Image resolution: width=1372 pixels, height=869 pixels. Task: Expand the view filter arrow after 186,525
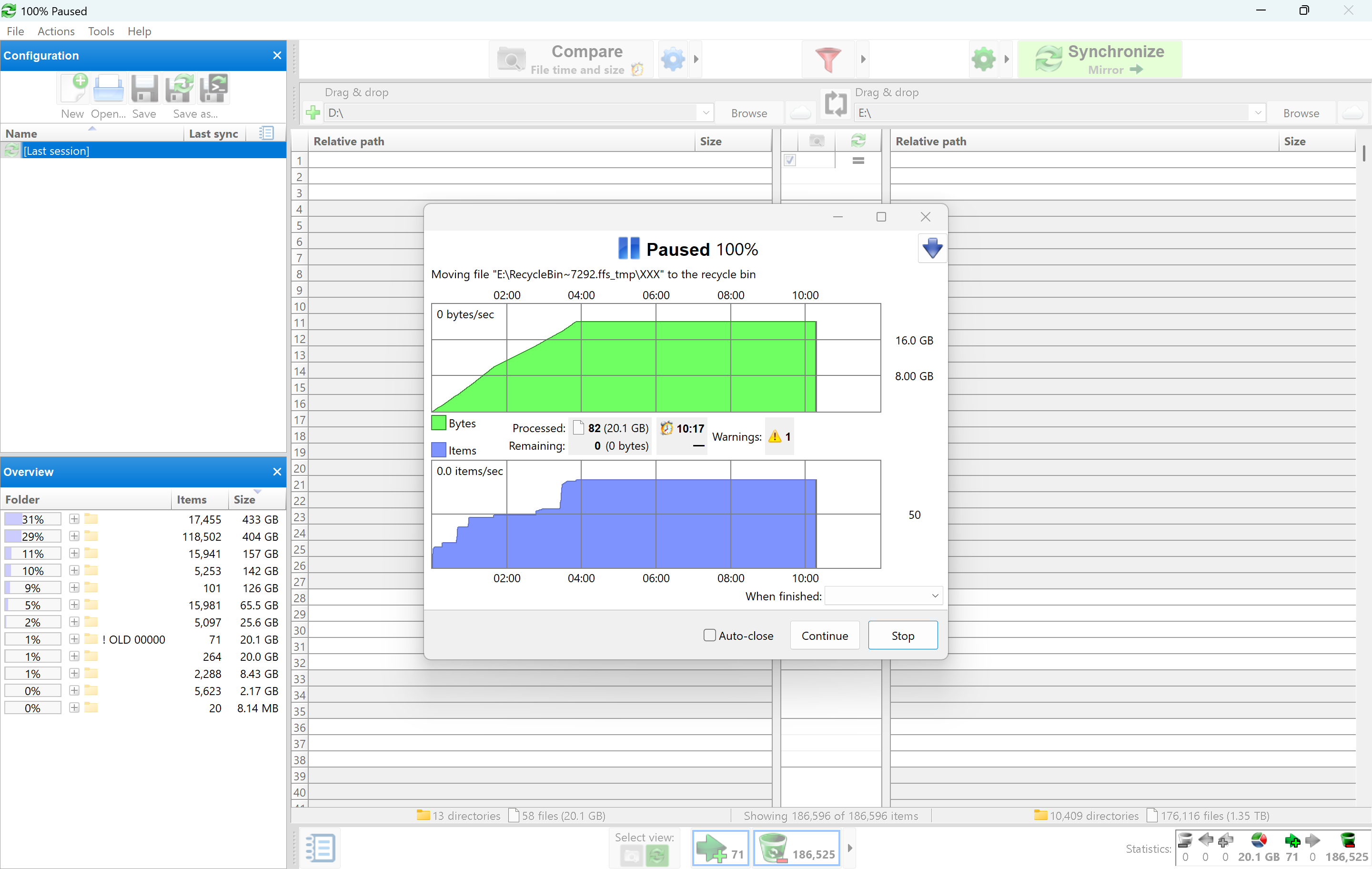pyautogui.click(x=849, y=848)
